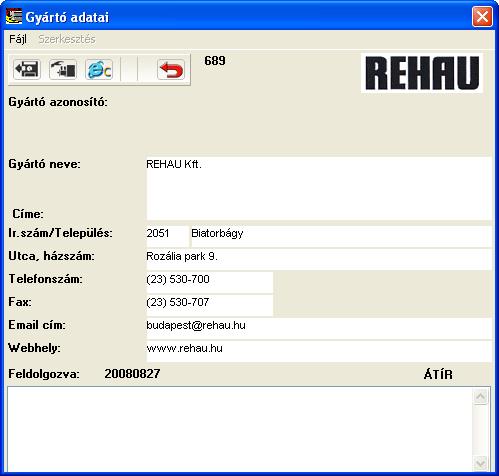Open the Internet Explorer web icon

tap(99, 69)
